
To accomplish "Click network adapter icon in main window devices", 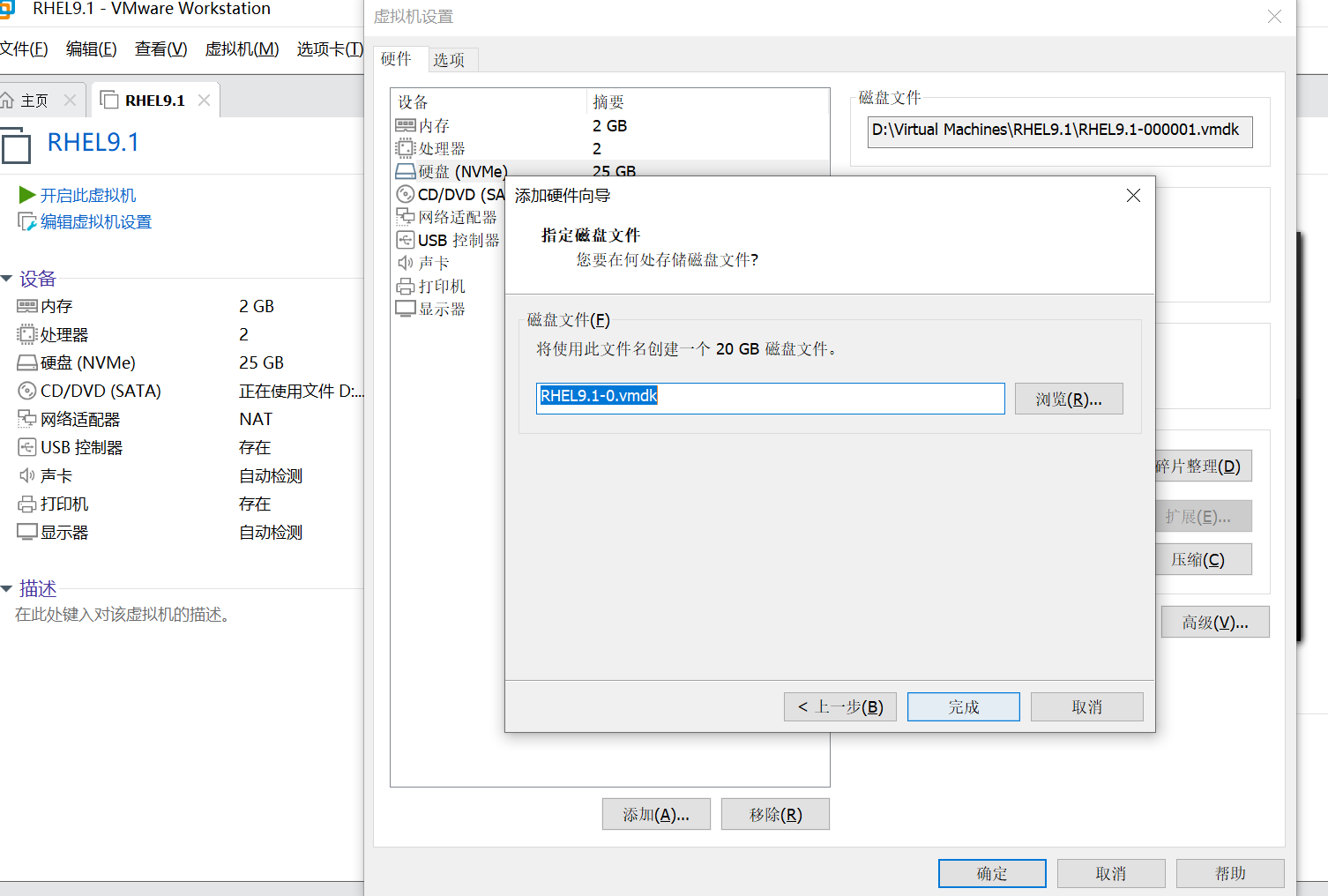I will coord(27,419).
